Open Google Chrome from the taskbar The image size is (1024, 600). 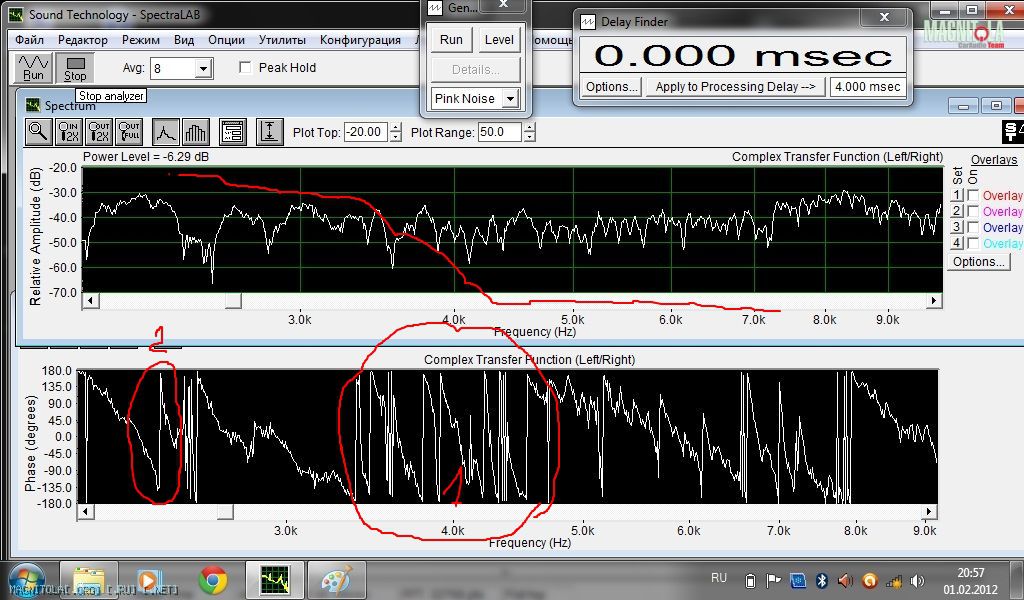click(212, 580)
